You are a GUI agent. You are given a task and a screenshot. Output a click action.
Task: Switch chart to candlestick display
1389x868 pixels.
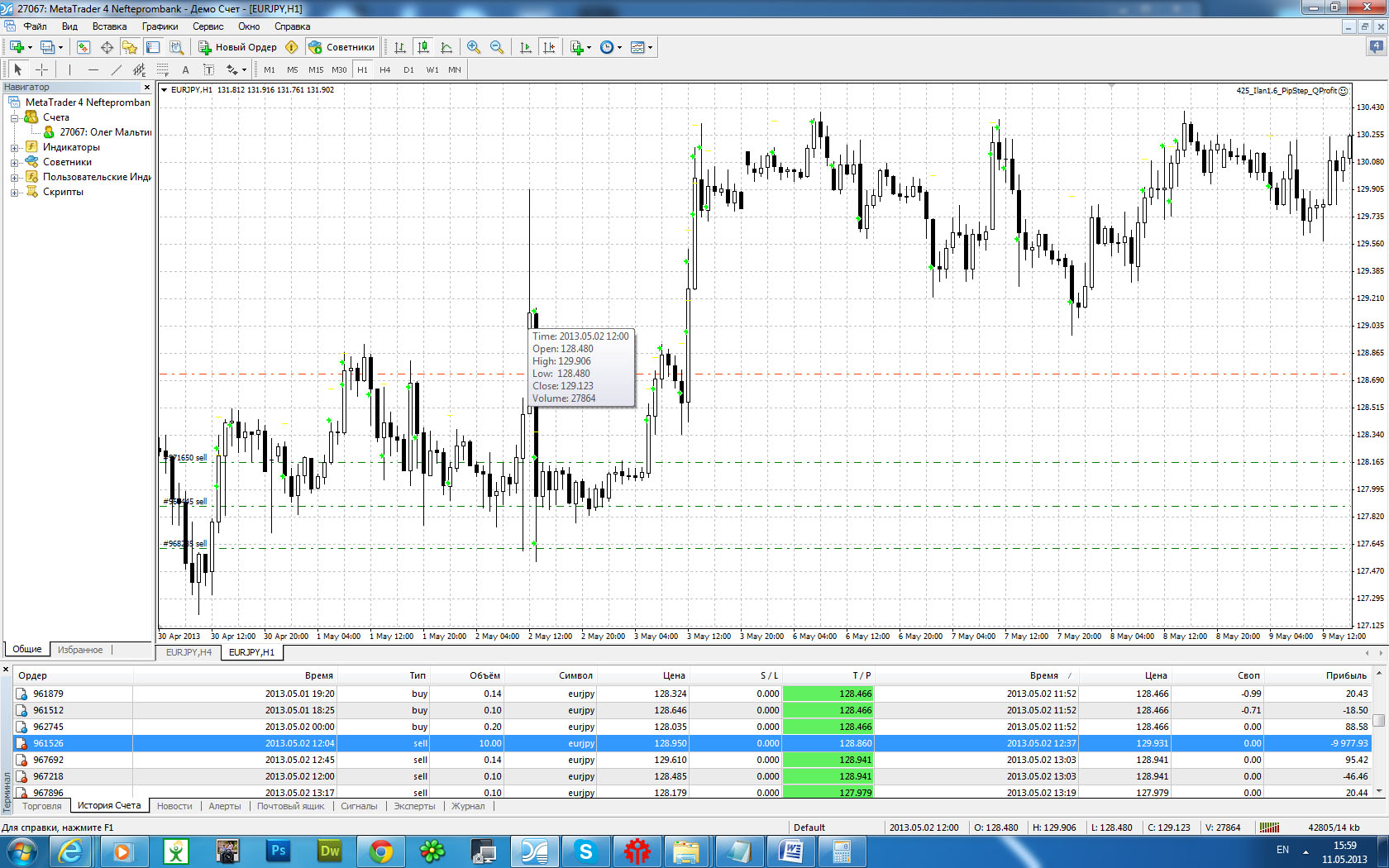pos(423,47)
